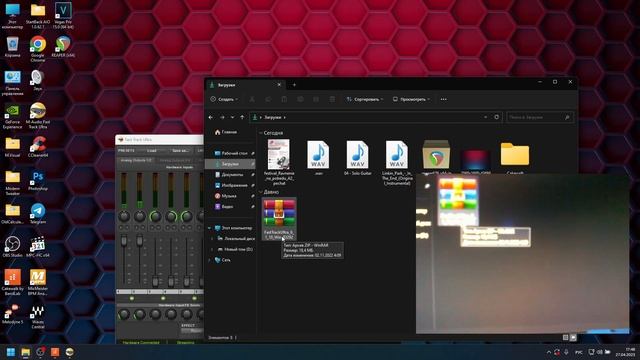Screen dimensions: 640x360
Task: Select Linkin_Park In The End WAV file
Action: (x=397, y=162)
